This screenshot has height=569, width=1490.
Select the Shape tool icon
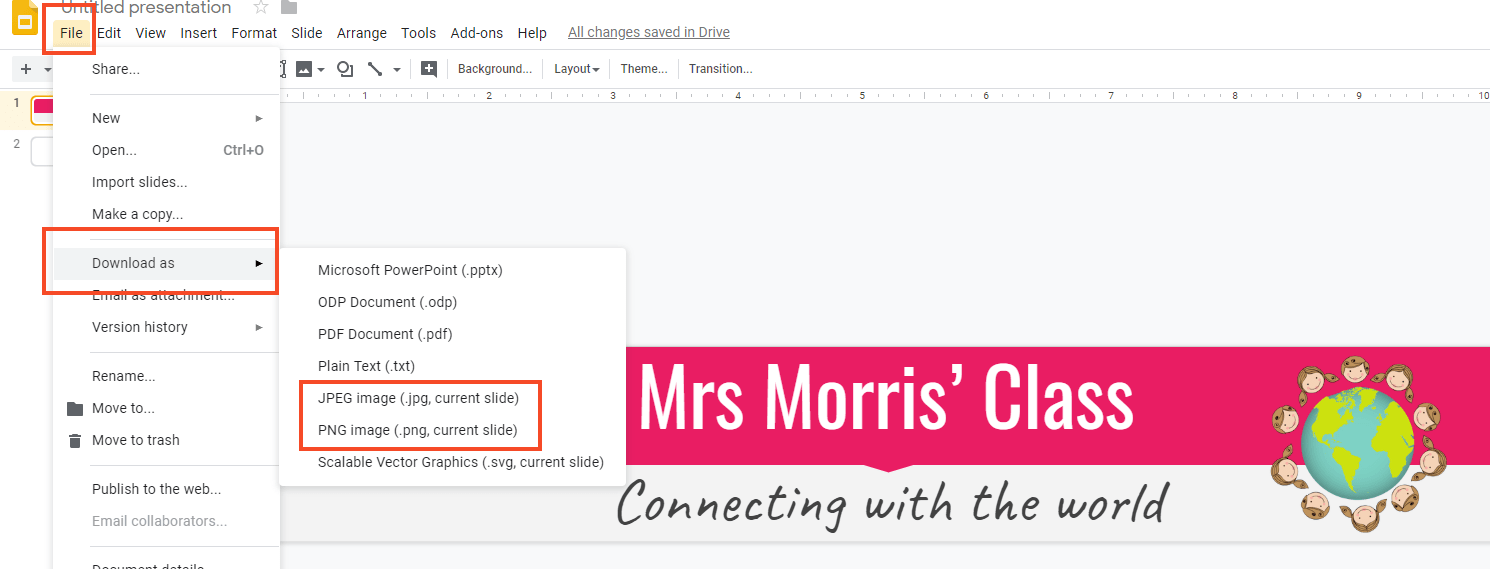click(345, 69)
